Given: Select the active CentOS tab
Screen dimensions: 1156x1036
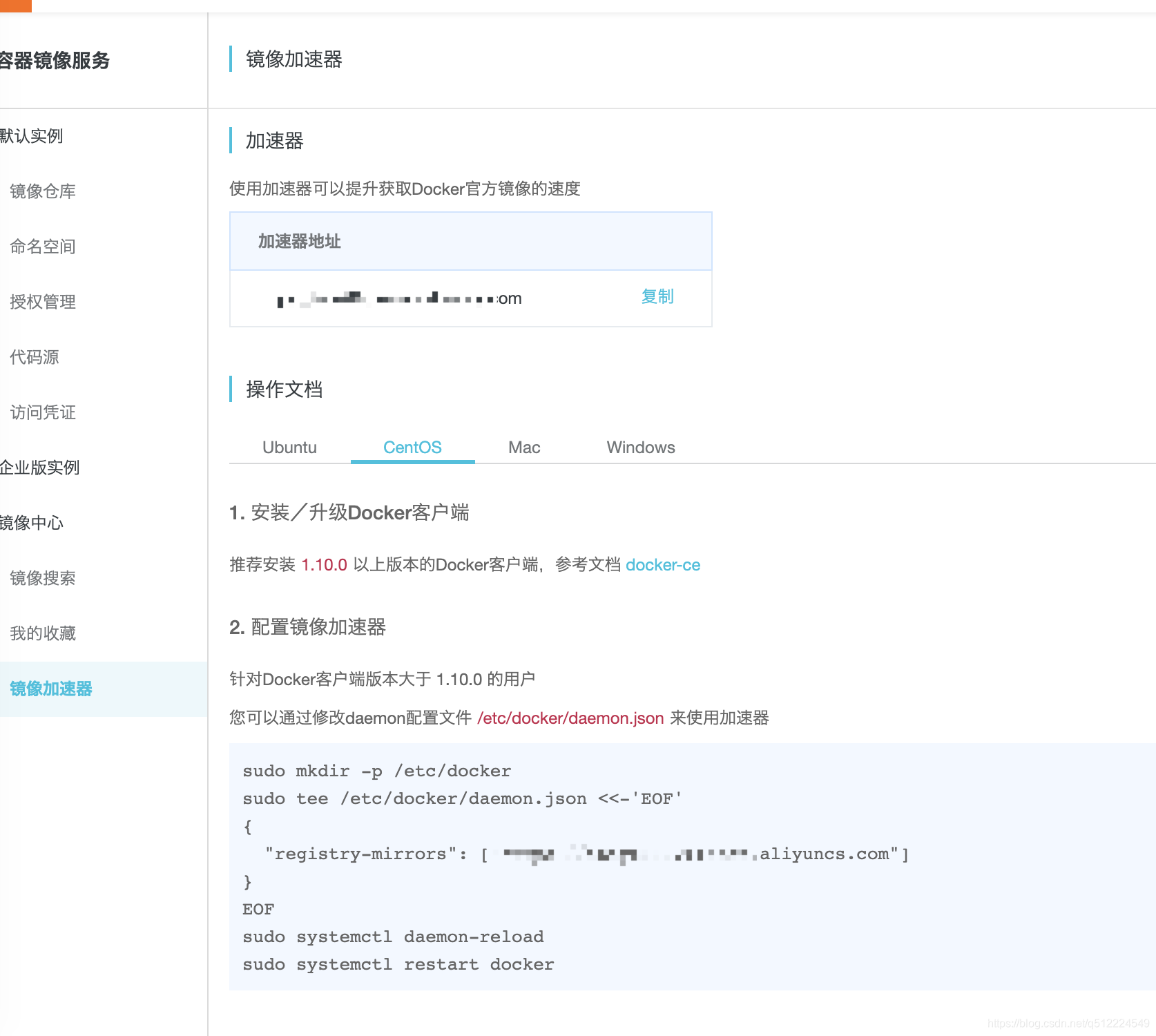Looking at the screenshot, I should pos(412,447).
